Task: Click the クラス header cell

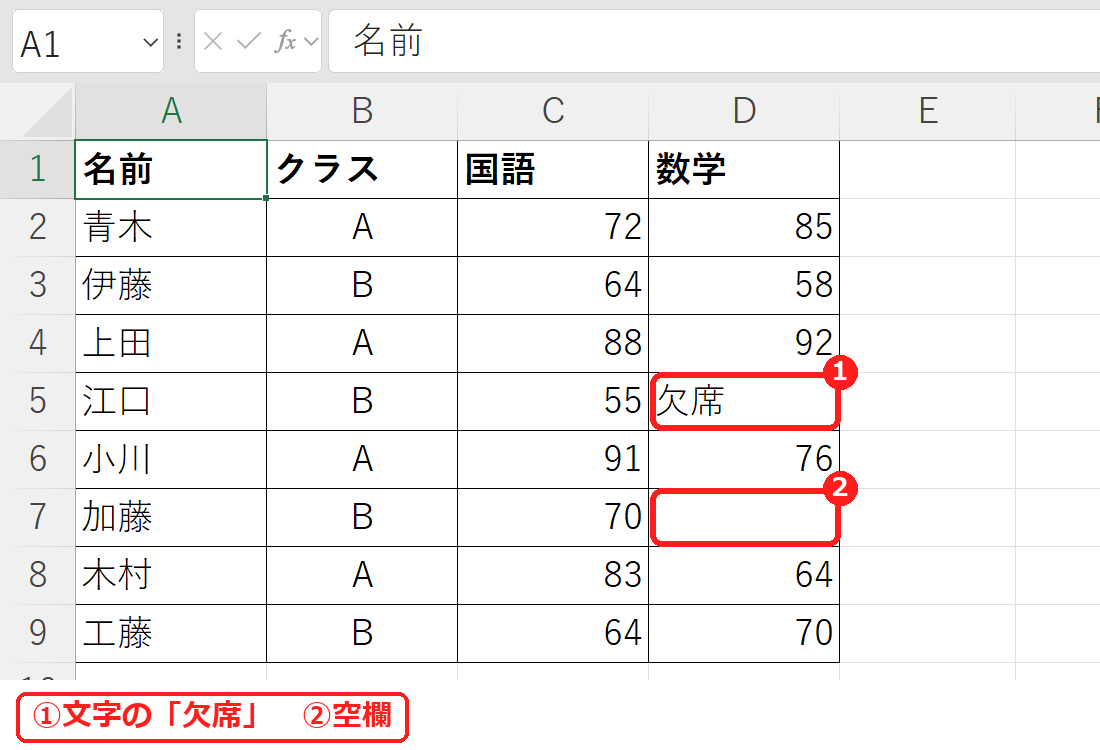Action: 362,169
